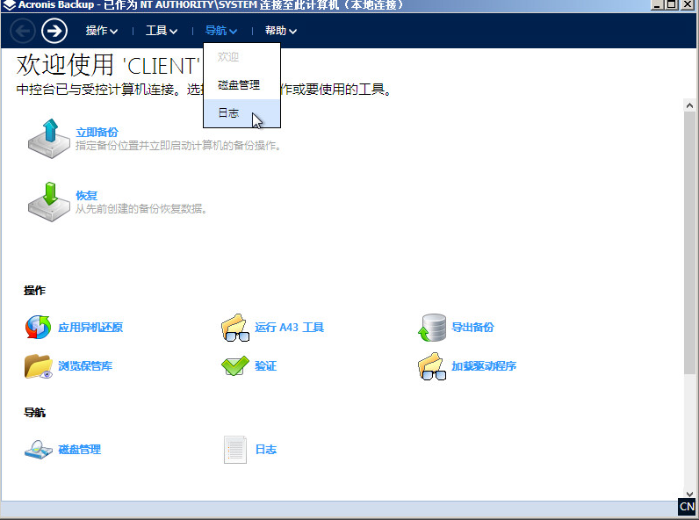
Task: Click the 恢复 disk download icon
Action: point(49,202)
